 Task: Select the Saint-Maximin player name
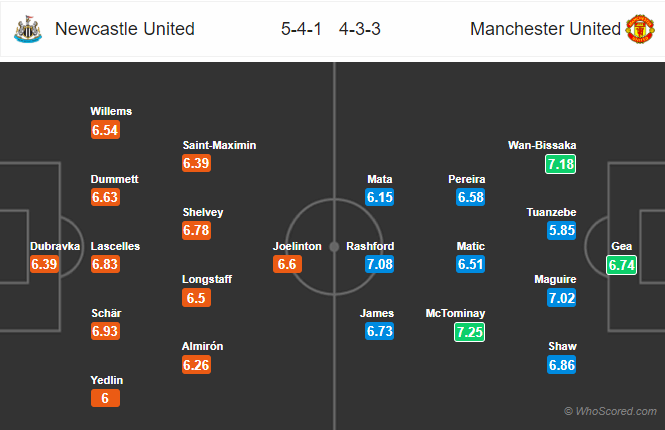[219, 145]
